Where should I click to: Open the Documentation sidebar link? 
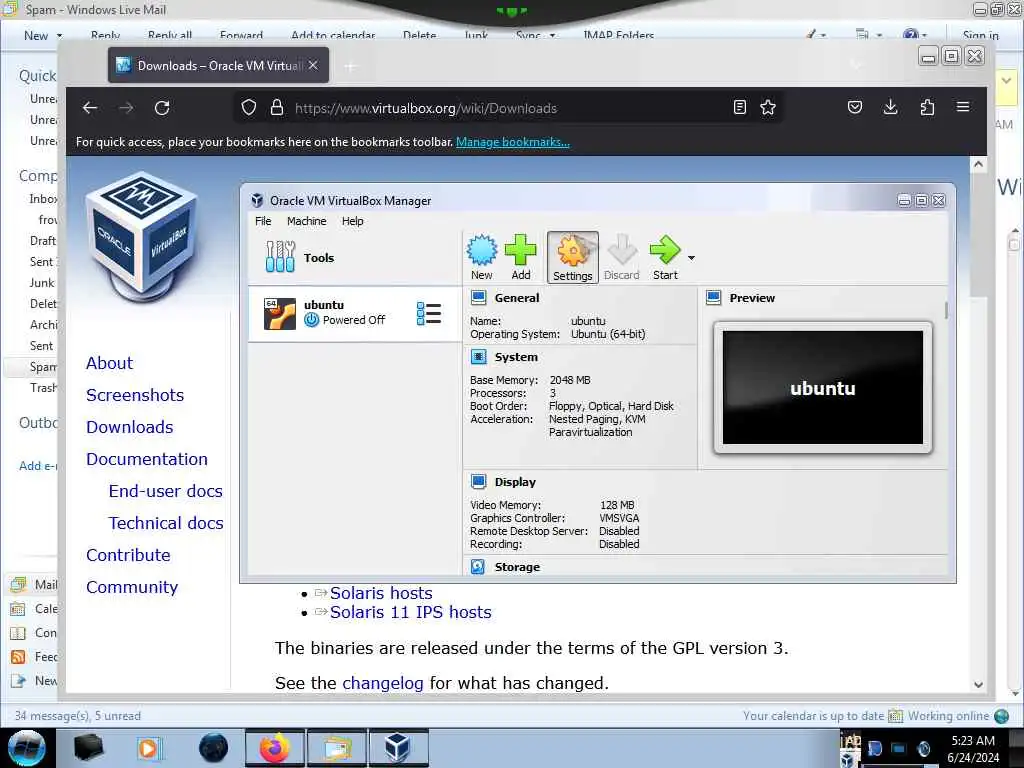click(x=146, y=459)
